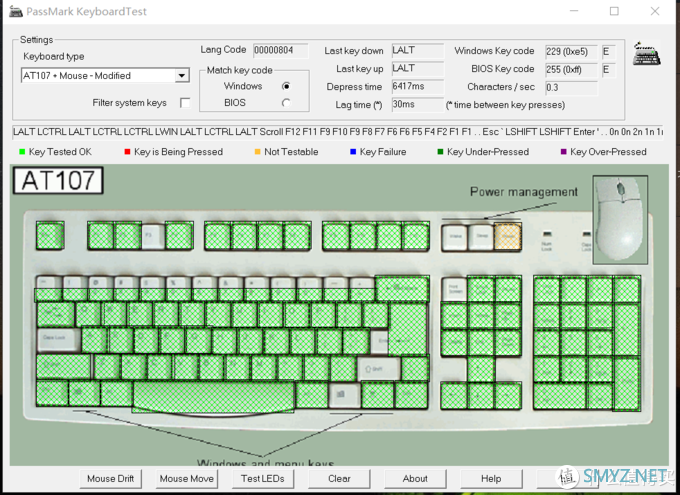The height and width of the screenshot is (495, 680).
Task: Click the blue Key Failure swatch
Action: pyautogui.click(x=353, y=152)
